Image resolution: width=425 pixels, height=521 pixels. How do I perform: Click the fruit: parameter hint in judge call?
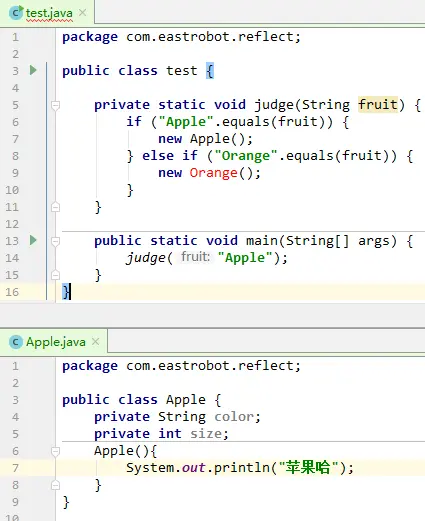(x=195, y=257)
